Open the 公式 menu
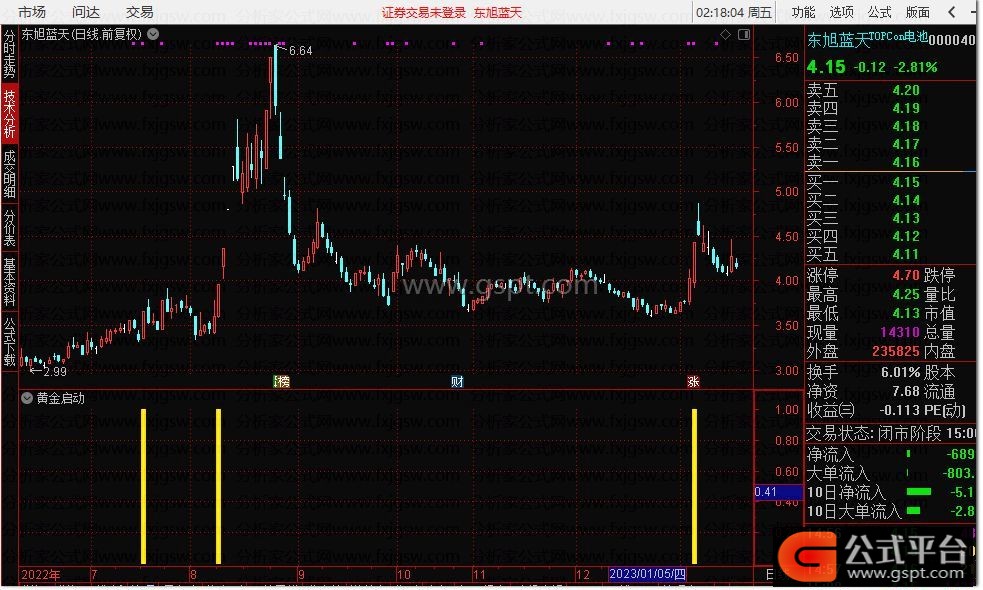Image resolution: width=983 pixels, height=590 pixels. [x=880, y=12]
